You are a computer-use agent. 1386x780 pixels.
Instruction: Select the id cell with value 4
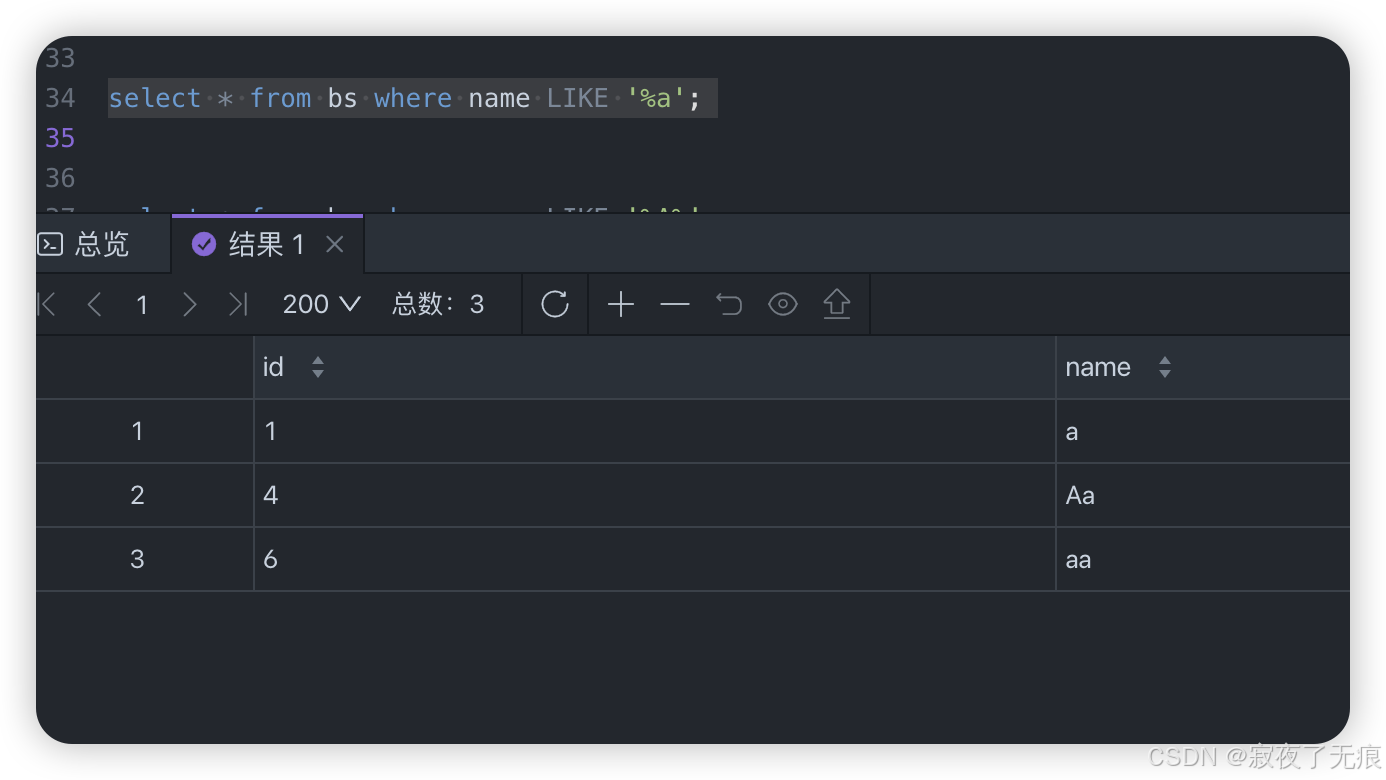tap(655, 495)
